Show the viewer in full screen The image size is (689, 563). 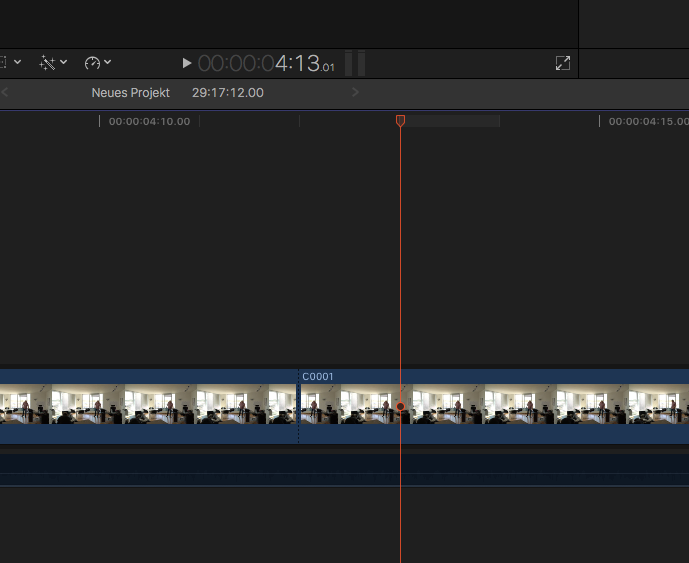tap(563, 63)
